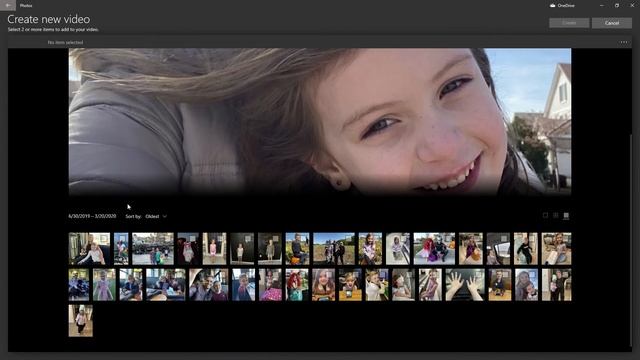Select the boy sitting at wooden table photo
Screen dimensions: 640x360
[x=500, y=284]
